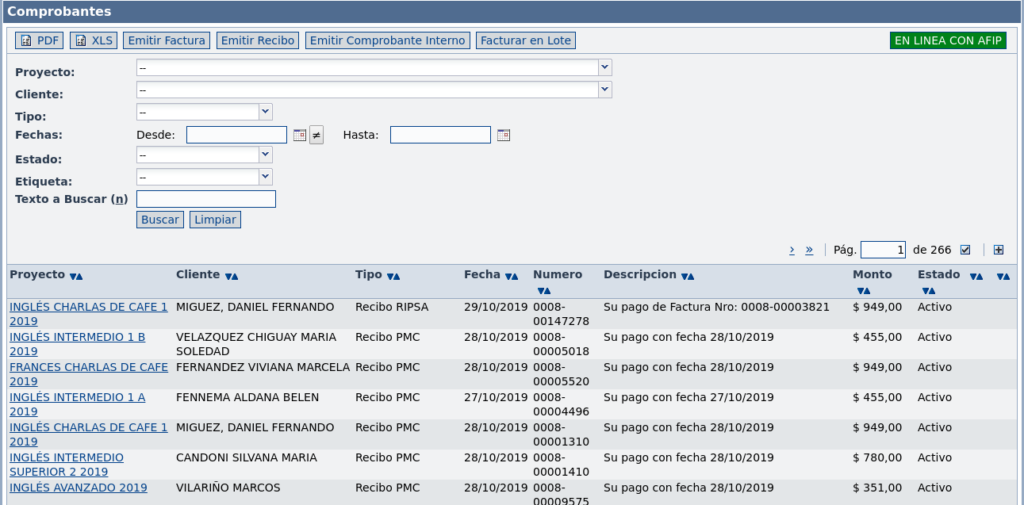Click the 'de 266' page count
1024x505 pixels.
932,250
